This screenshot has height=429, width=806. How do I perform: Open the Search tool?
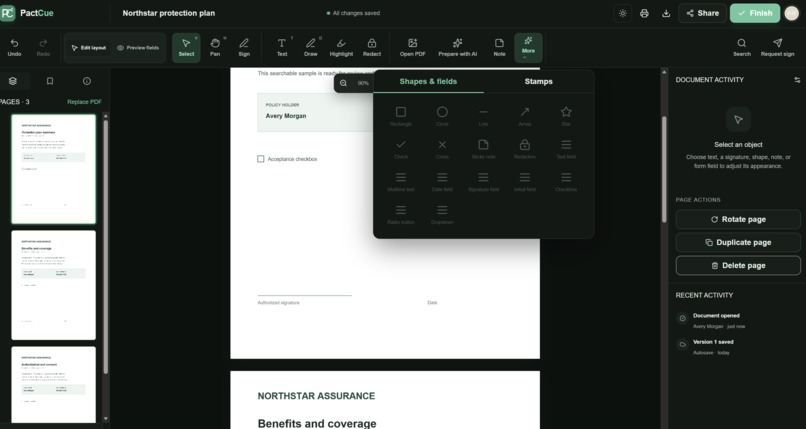742,48
